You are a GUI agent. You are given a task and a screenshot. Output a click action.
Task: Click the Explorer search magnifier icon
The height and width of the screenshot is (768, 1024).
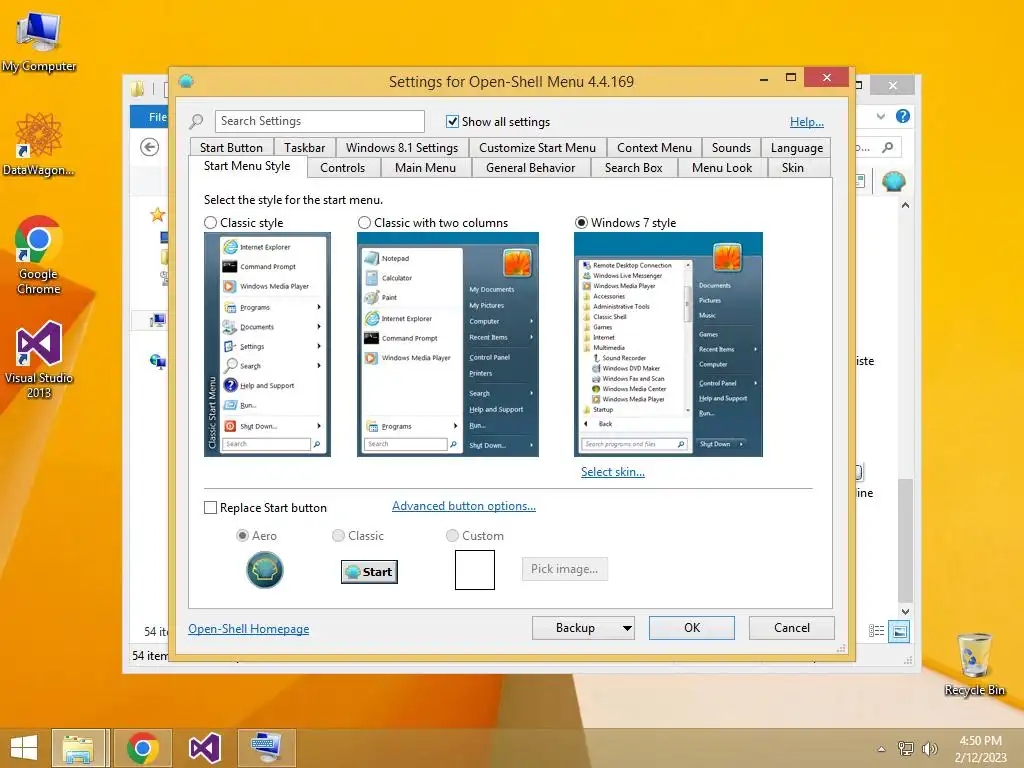[888, 148]
